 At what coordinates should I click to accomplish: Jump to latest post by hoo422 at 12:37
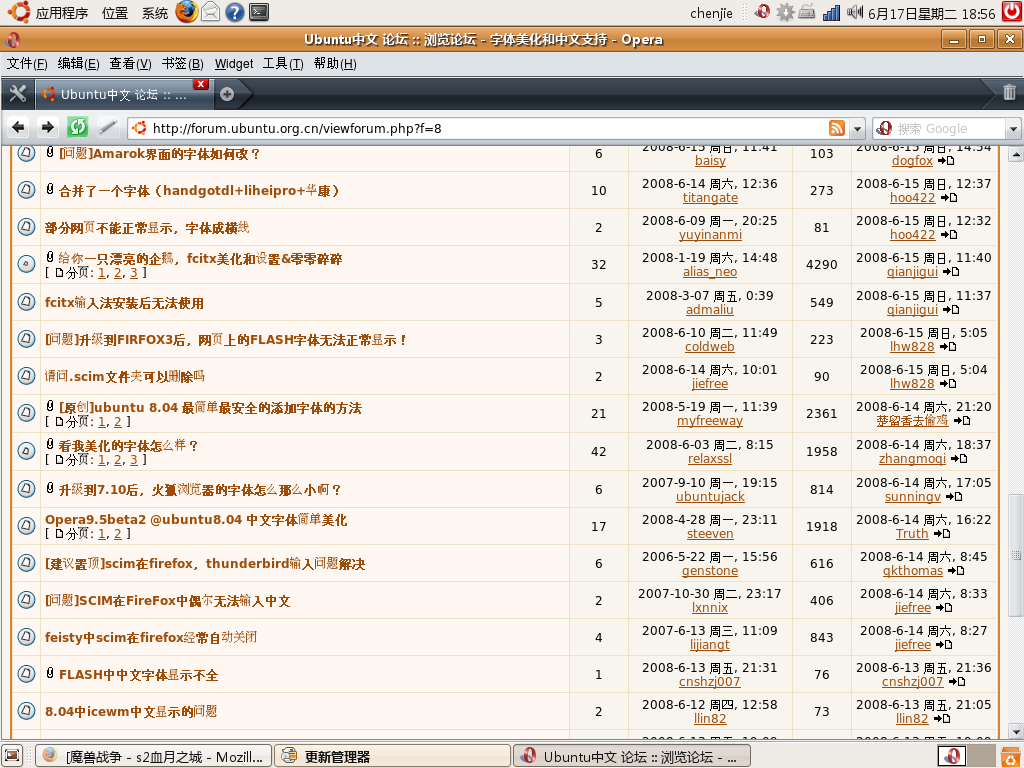point(949,198)
